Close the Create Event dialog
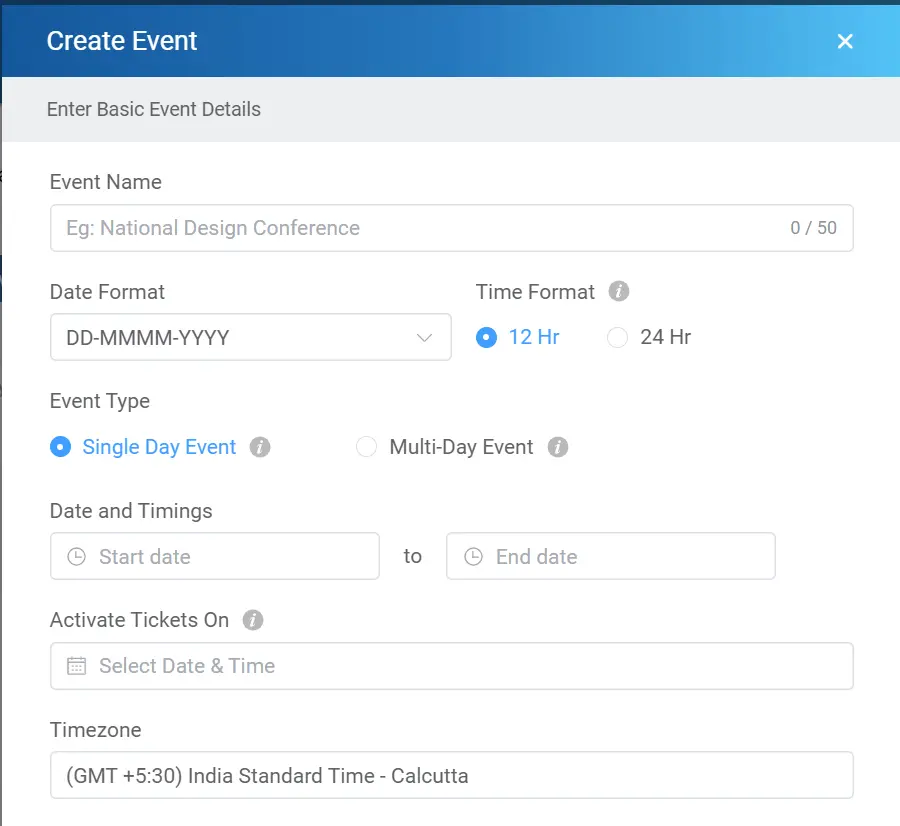Image resolution: width=900 pixels, height=826 pixels. point(844,41)
